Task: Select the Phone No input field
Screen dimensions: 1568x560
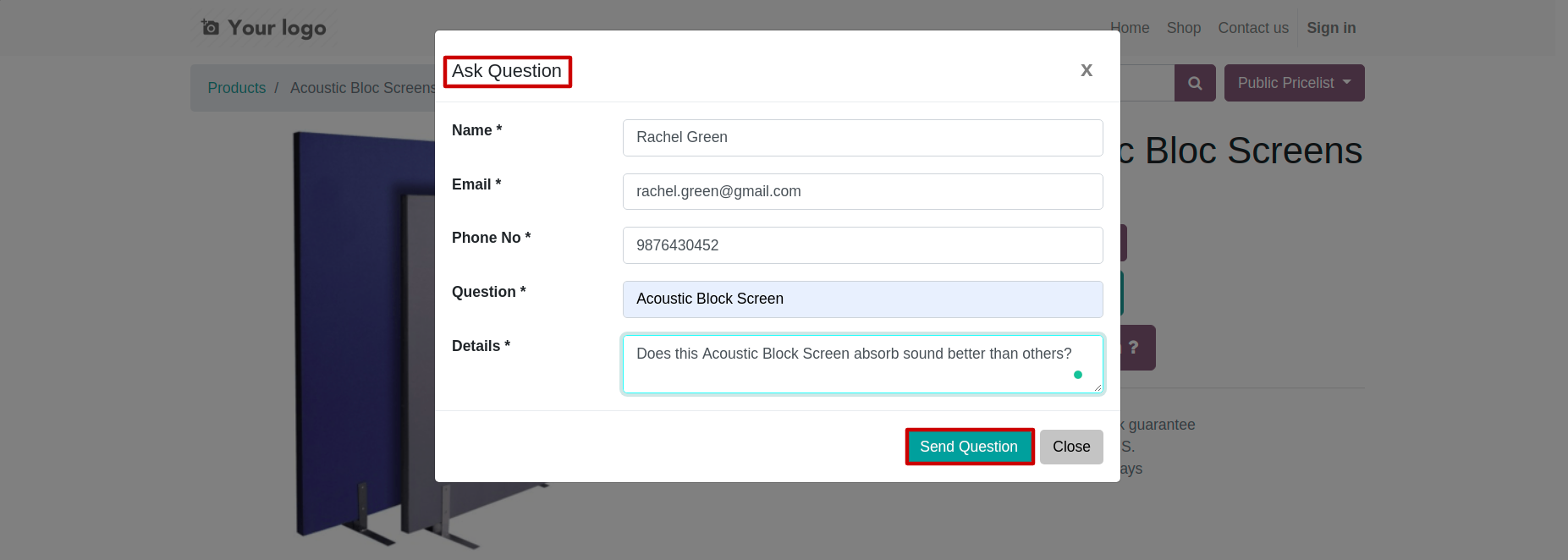Action: (x=862, y=245)
